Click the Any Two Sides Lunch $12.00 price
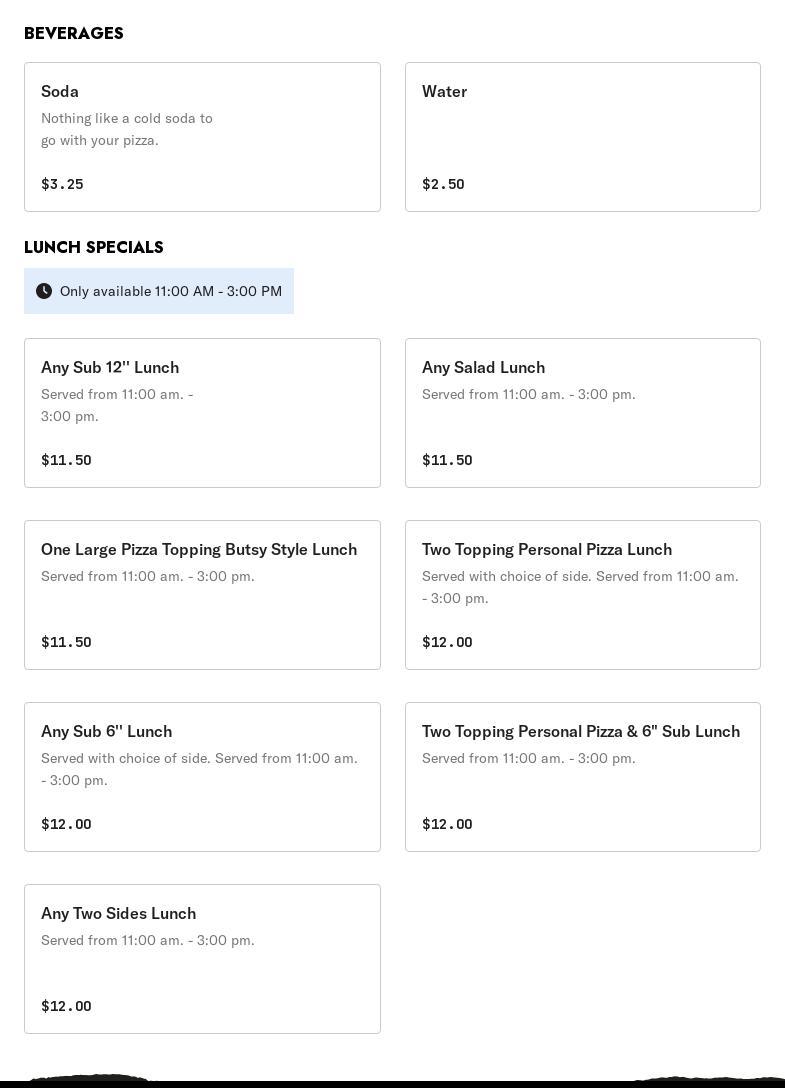The width and height of the screenshot is (785, 1088). click(66, 1006)
